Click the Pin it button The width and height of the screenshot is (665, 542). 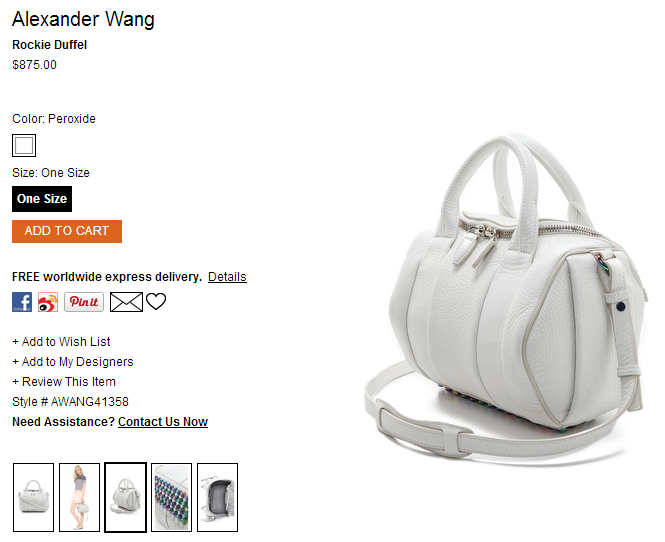[x=84, y=302]
